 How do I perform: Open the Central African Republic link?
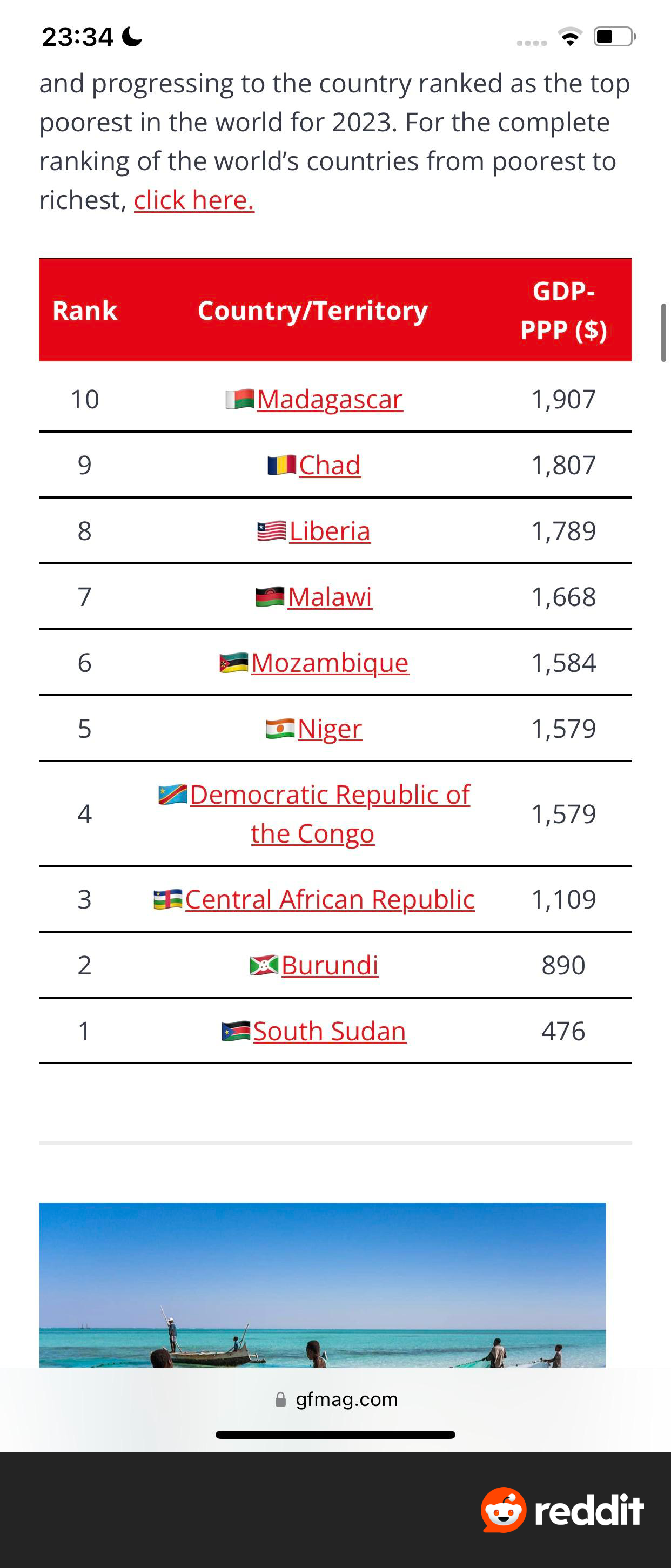click(x=330, y=899)
